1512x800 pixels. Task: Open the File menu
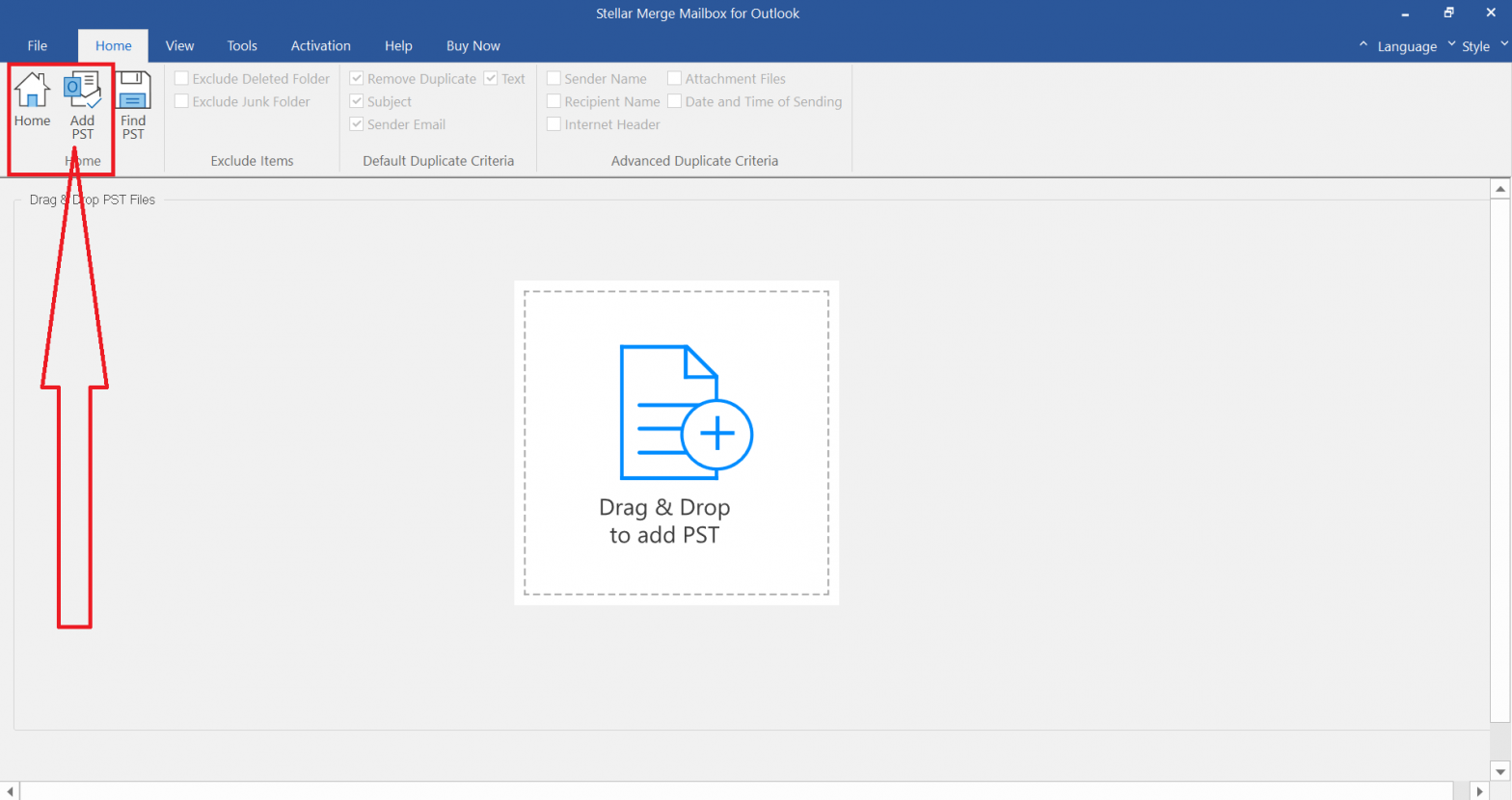pyautogui.click(x=38, y=45)
